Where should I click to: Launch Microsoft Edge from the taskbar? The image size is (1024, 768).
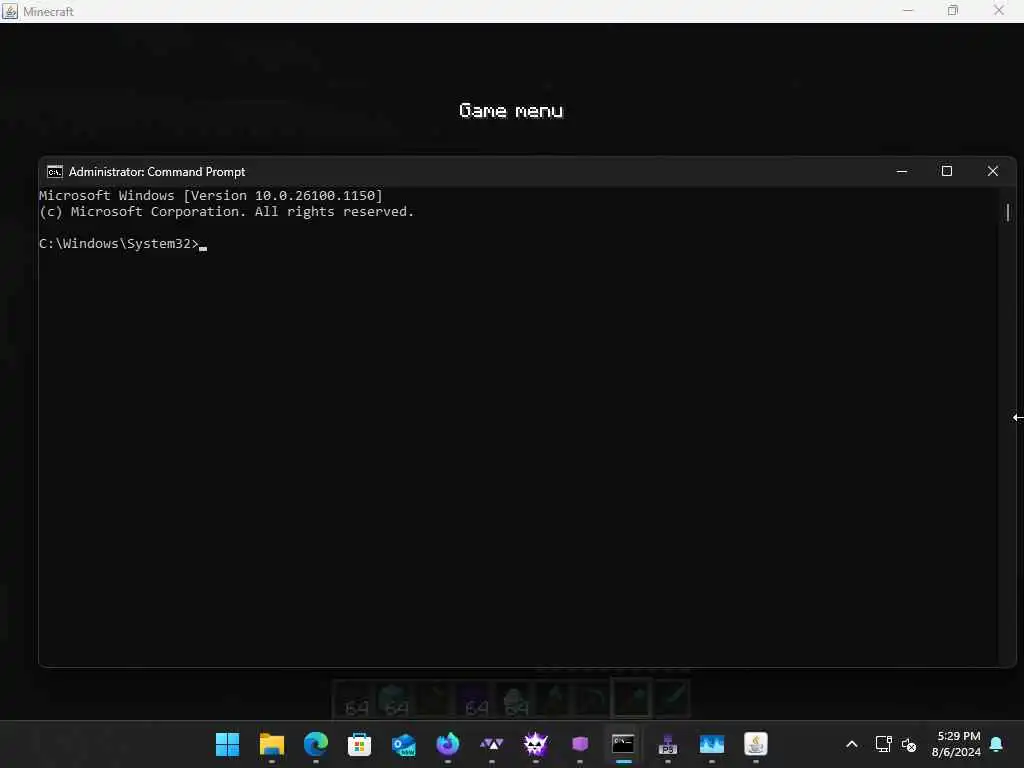(x=315, y=744)
